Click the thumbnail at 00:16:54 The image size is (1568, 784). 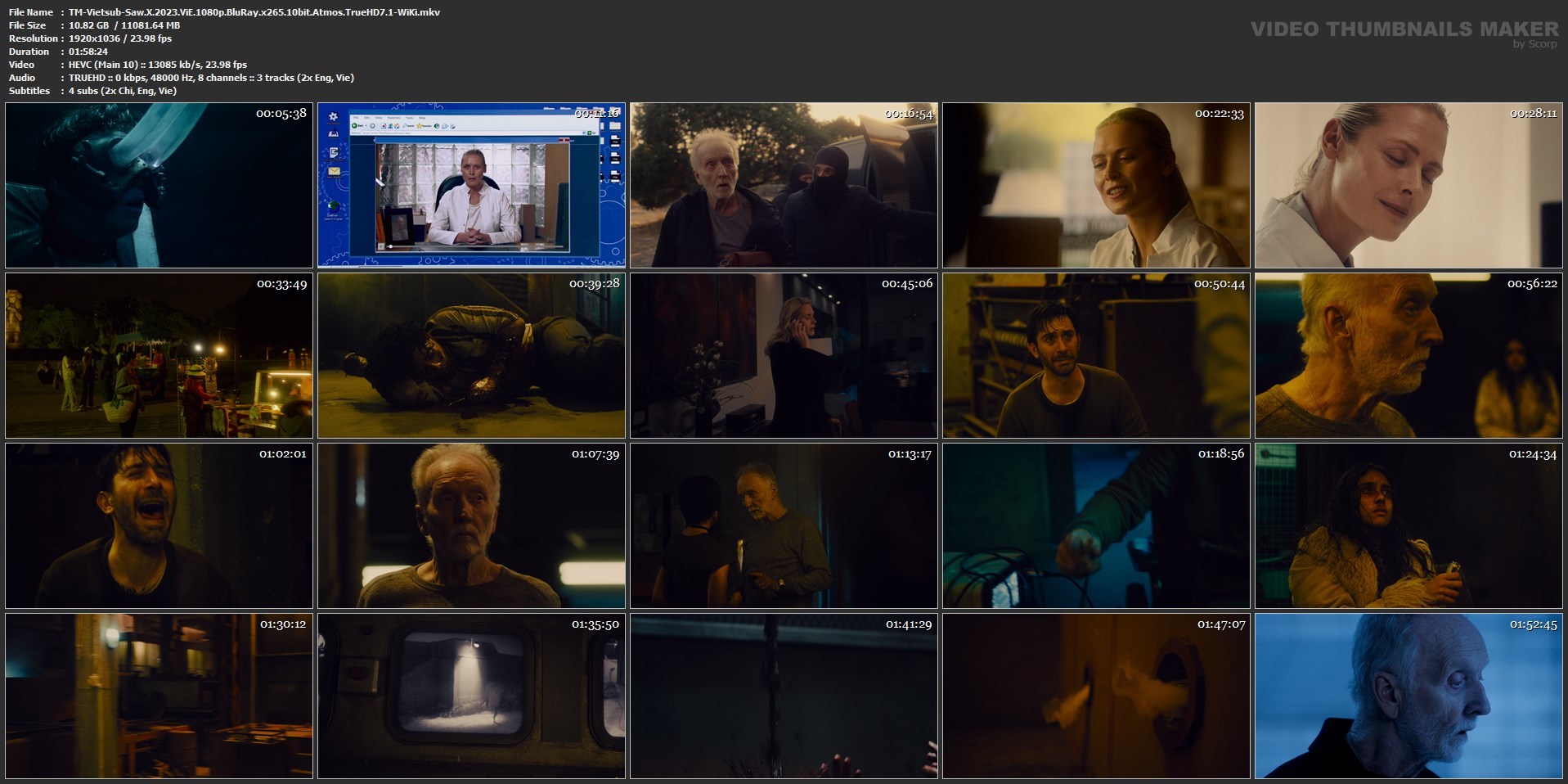click(784, 185)
